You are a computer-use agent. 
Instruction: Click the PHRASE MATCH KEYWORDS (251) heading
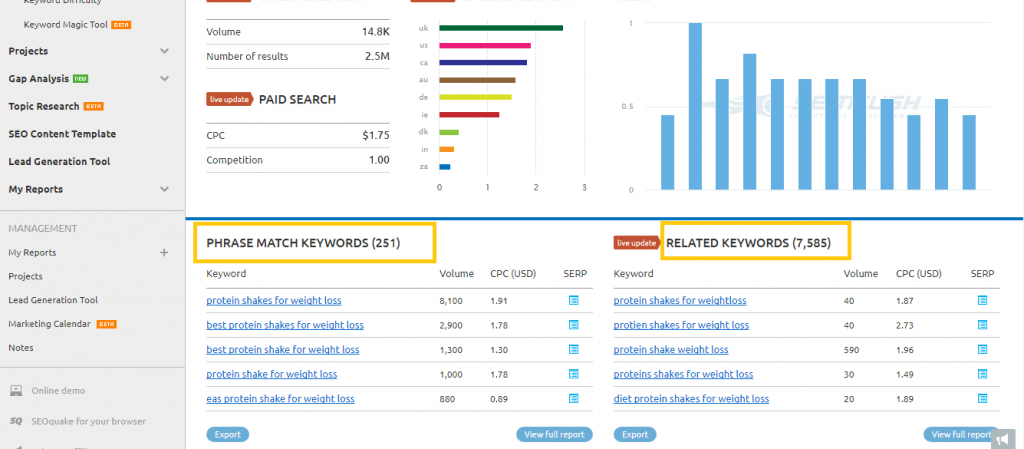tap(303, 243)
